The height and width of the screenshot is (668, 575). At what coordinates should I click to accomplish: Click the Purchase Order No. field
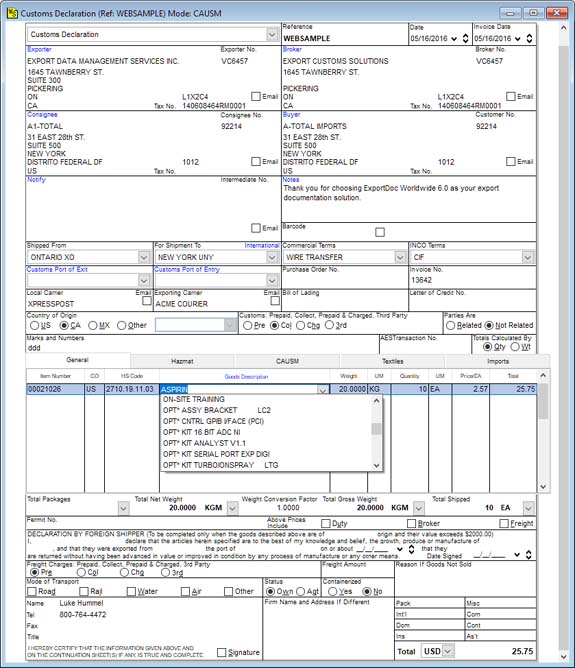pyautogui.click(x=345, y=280)
